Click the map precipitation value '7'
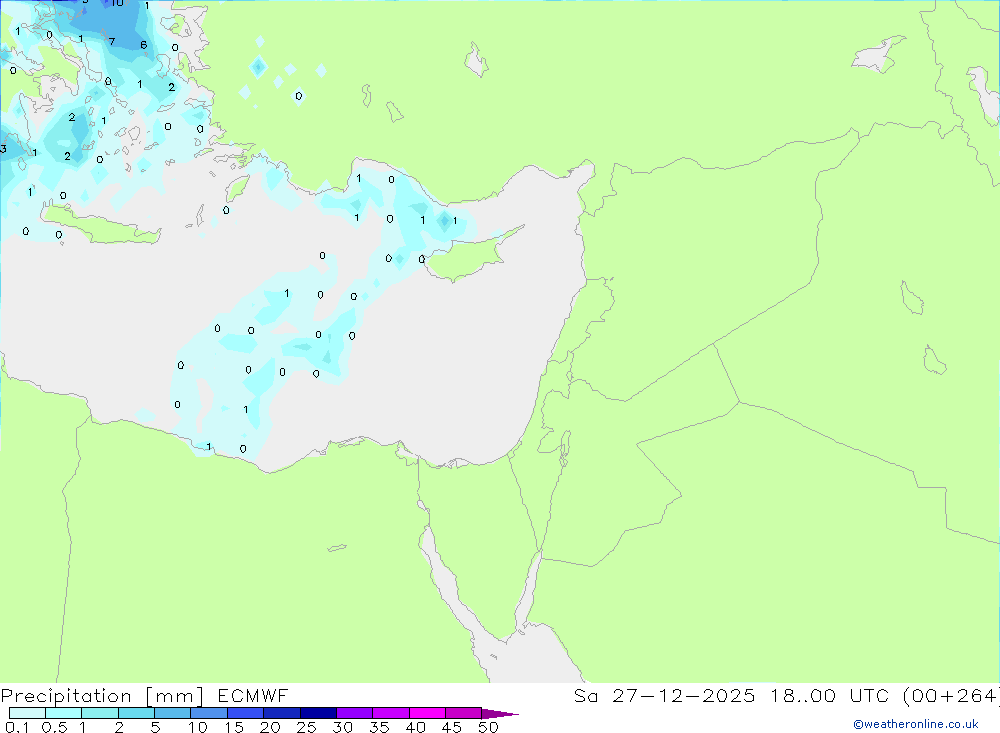 coord(112,42)
